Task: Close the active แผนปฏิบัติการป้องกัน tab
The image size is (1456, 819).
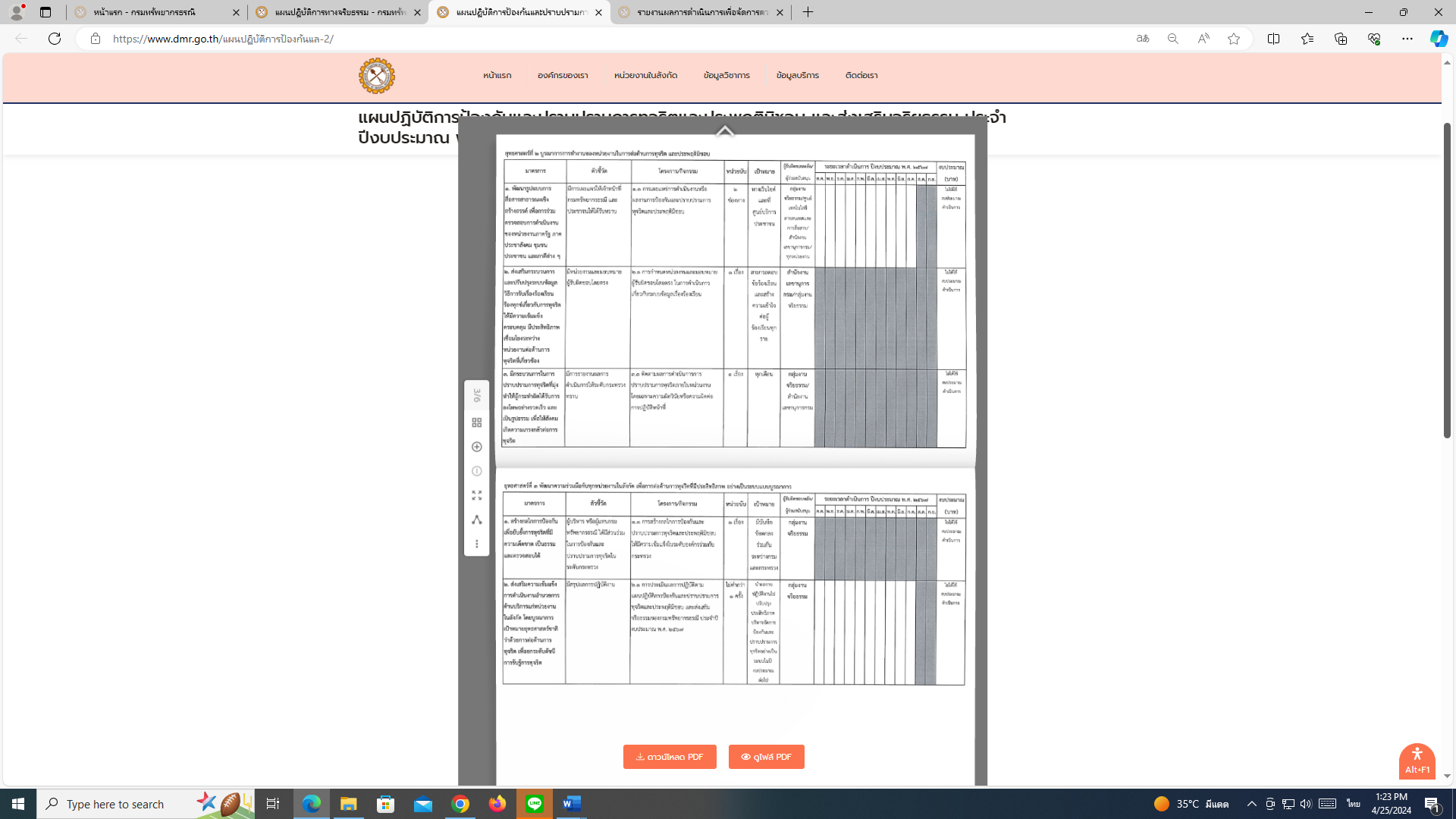Action: [x=598, y=12]
